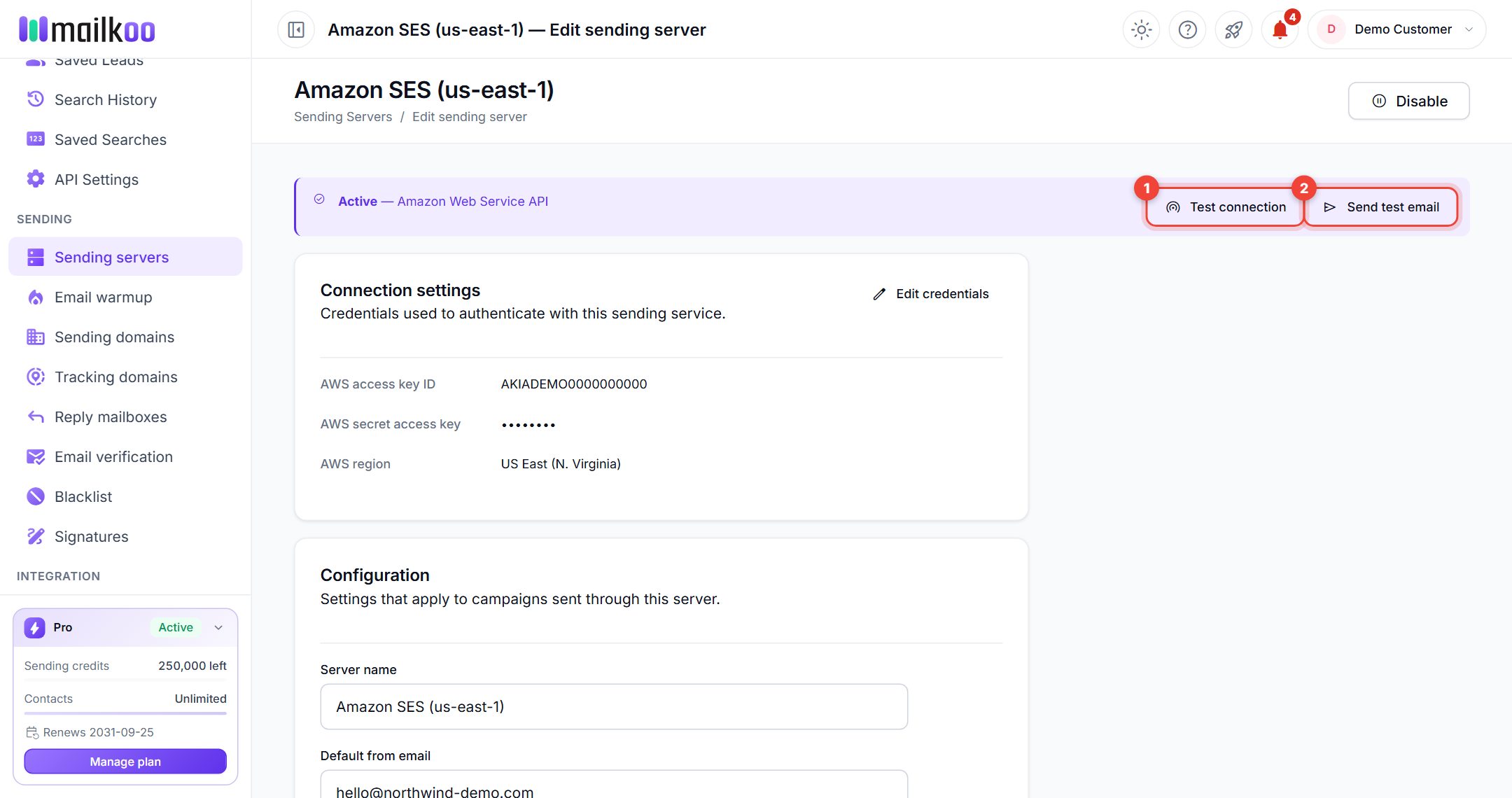The image size is (1512, 798).
Task: Click the Disable server button
Action: (1408, 101)
